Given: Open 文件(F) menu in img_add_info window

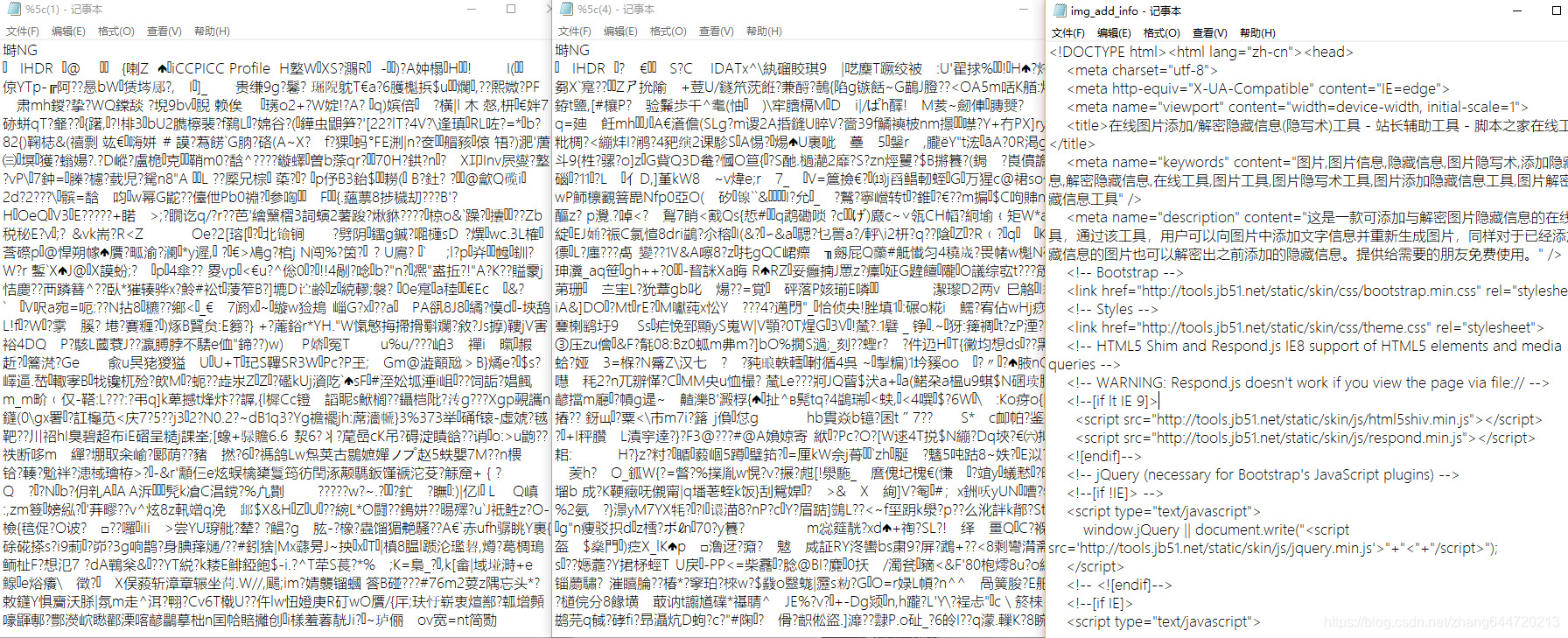Looking at the screenshot, I should [1068, 33].
